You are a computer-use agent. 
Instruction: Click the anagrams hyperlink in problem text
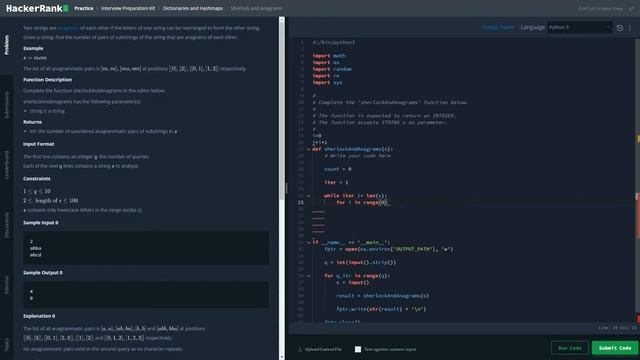[x=68, y=28]
